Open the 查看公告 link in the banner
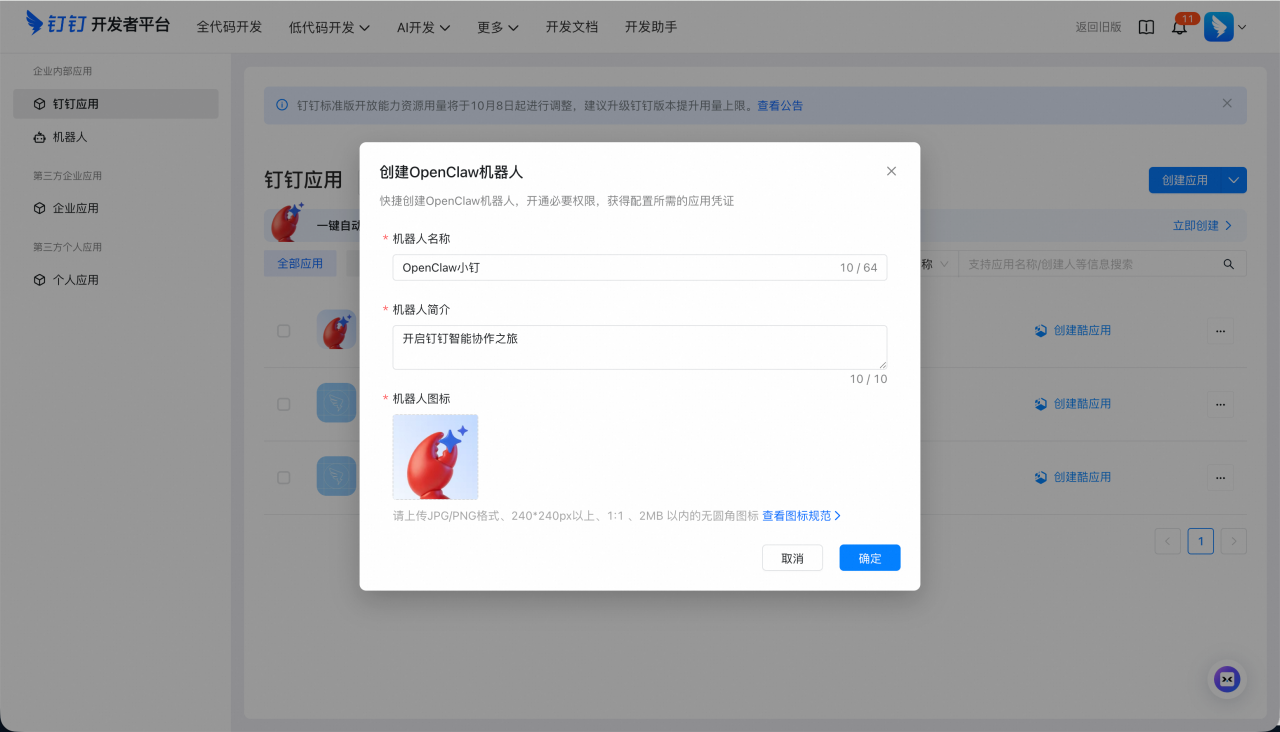1280x732 pixels. pos(780,105)
